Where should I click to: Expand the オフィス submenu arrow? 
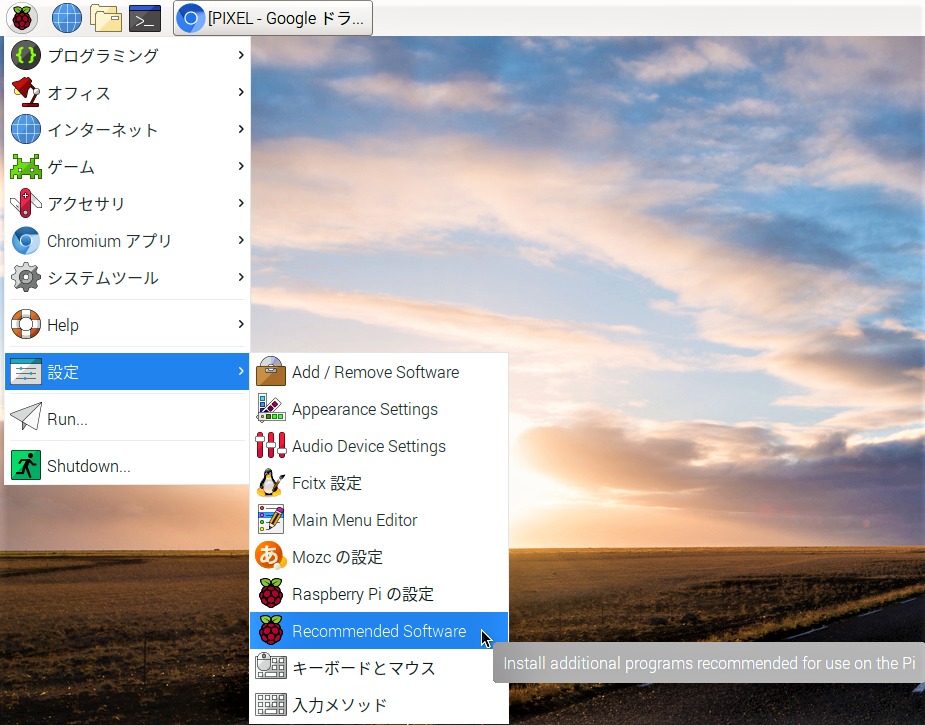241,92
